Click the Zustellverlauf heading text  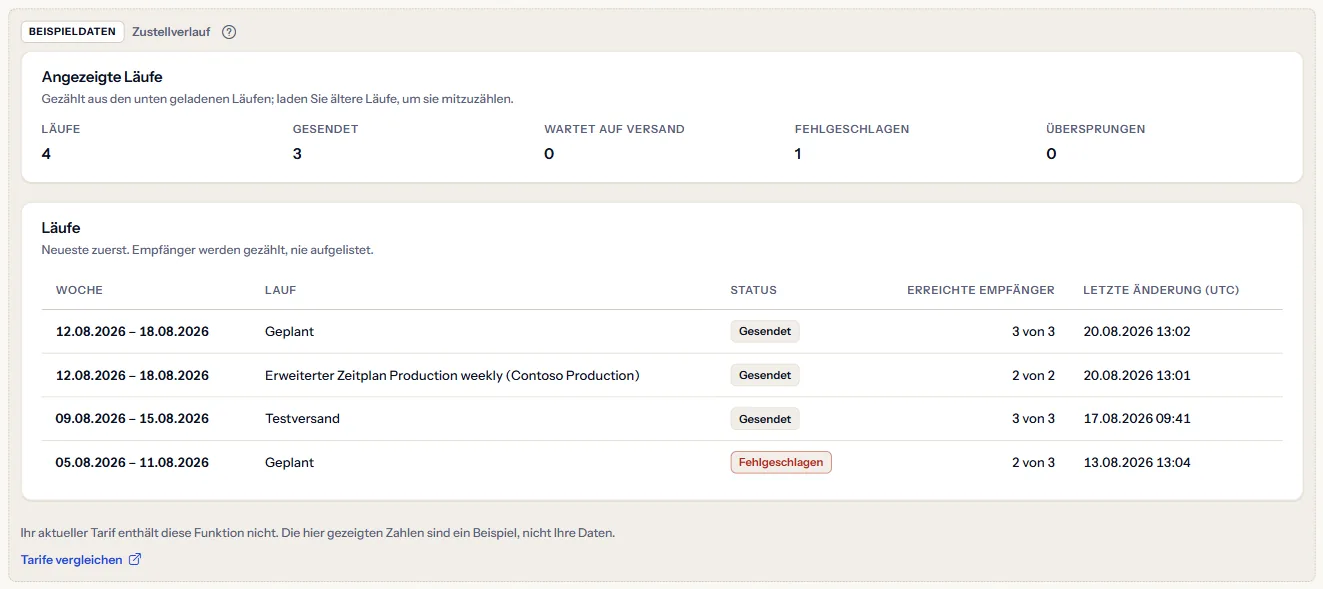click(x=171, y=32)
